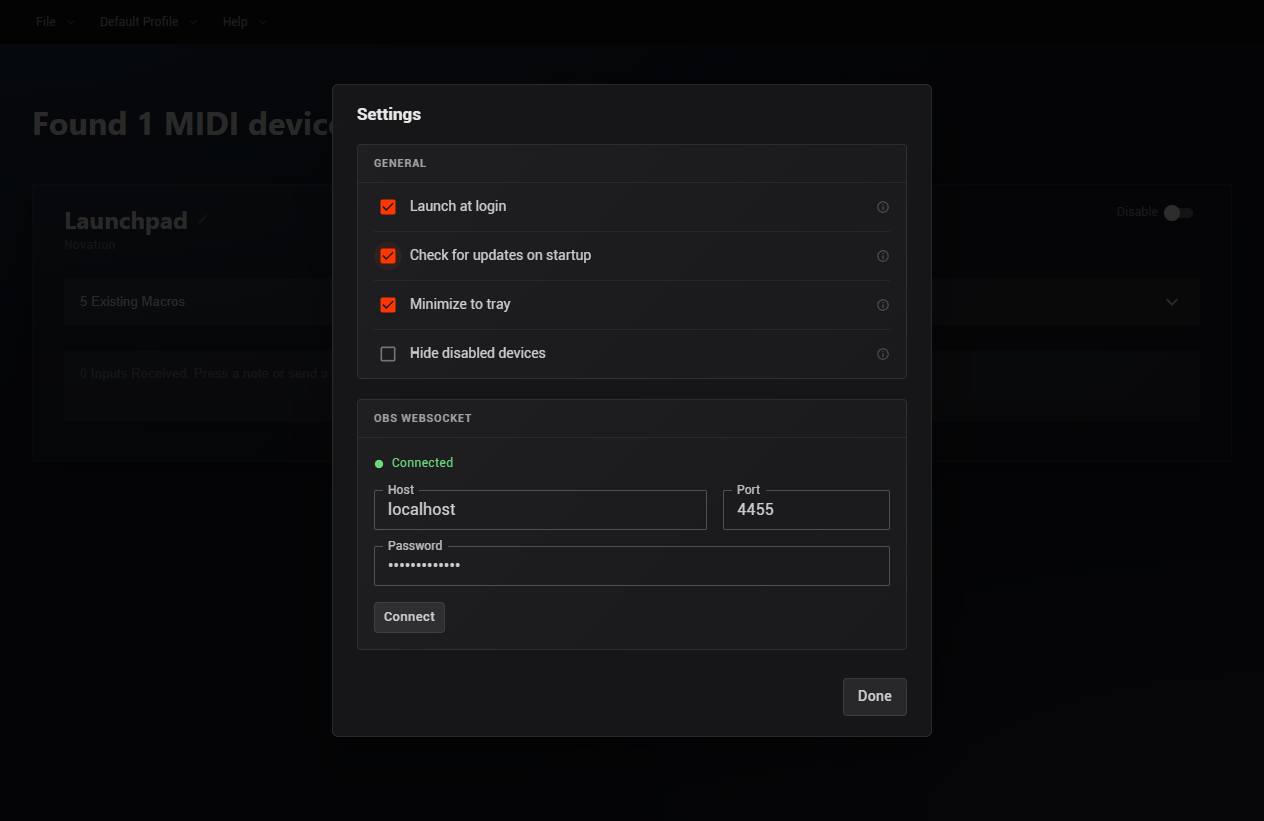Click the Connected status text
Image resolution: width=1264 pixels, height=821 pixels.
pos(422,463)
